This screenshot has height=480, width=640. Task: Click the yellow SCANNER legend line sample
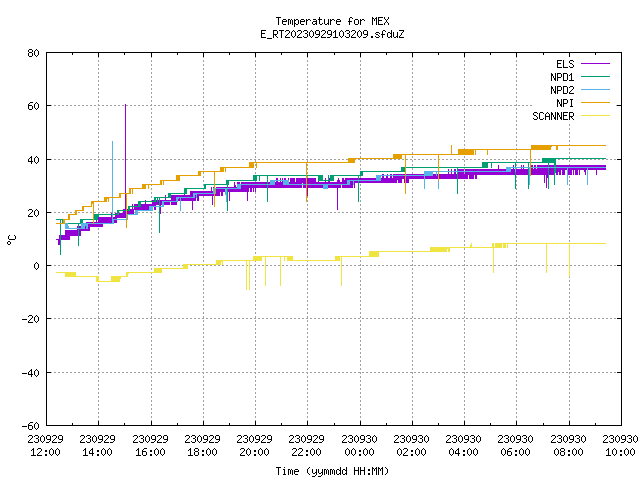pos(596,116)
